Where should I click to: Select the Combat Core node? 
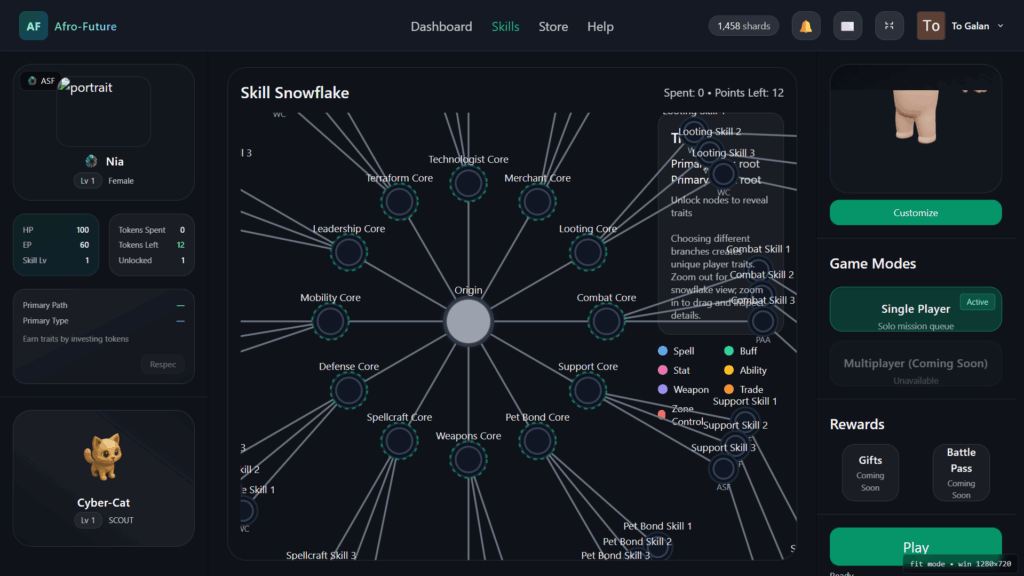click(606, 322)
